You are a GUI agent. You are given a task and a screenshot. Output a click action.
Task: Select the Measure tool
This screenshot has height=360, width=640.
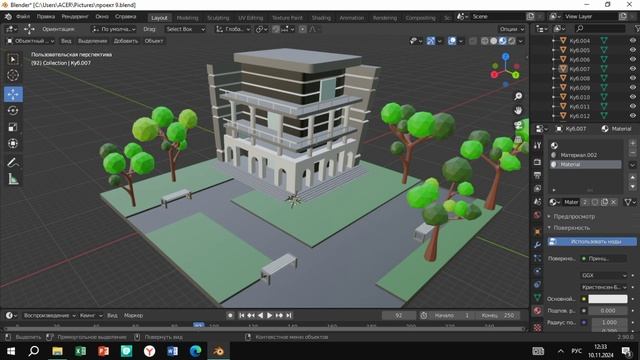(x=13, y=179)
